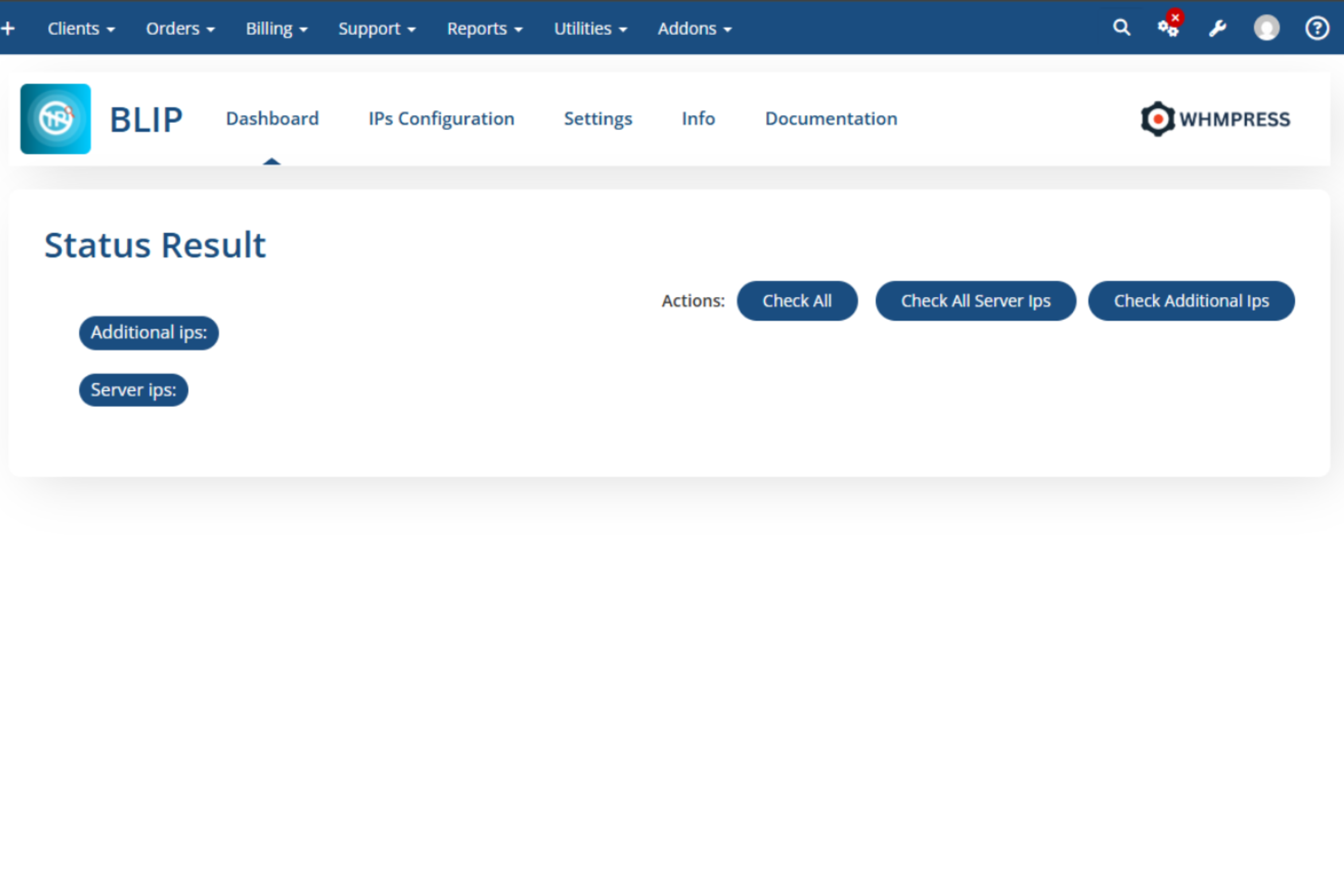Expand the Clients dropdown menu
The height and width of the screenshot is (896, 1344).
point(81,28)
